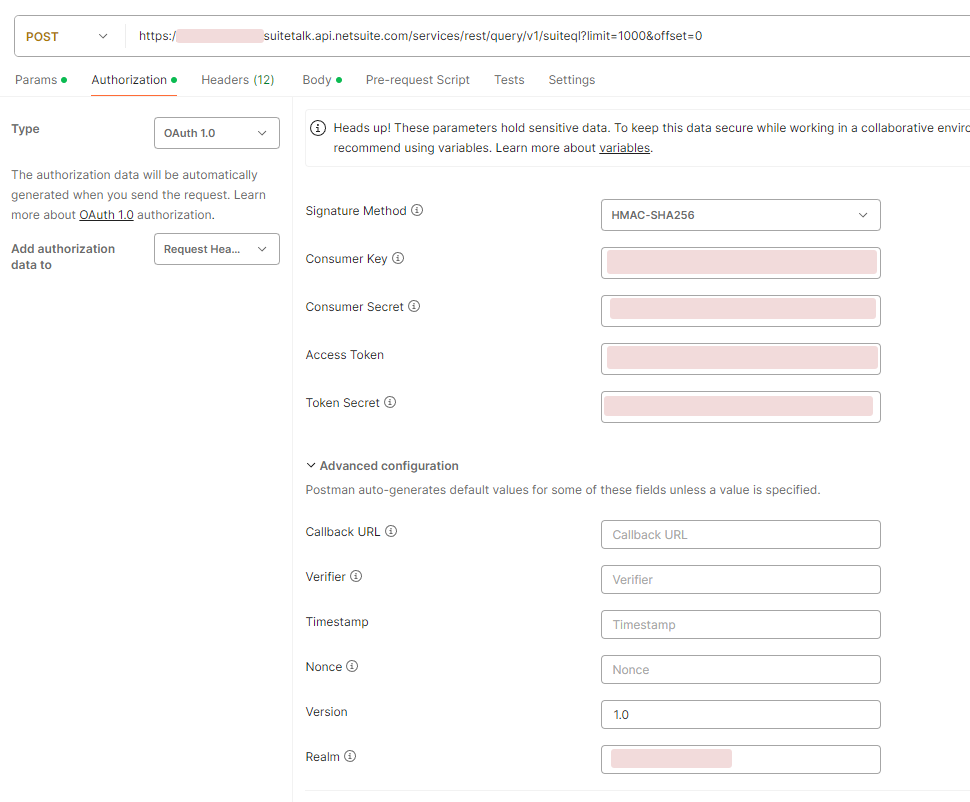This screenshot has width=970, height=802.
Task: Click the variables link in the notice
Action: point(624,148)
